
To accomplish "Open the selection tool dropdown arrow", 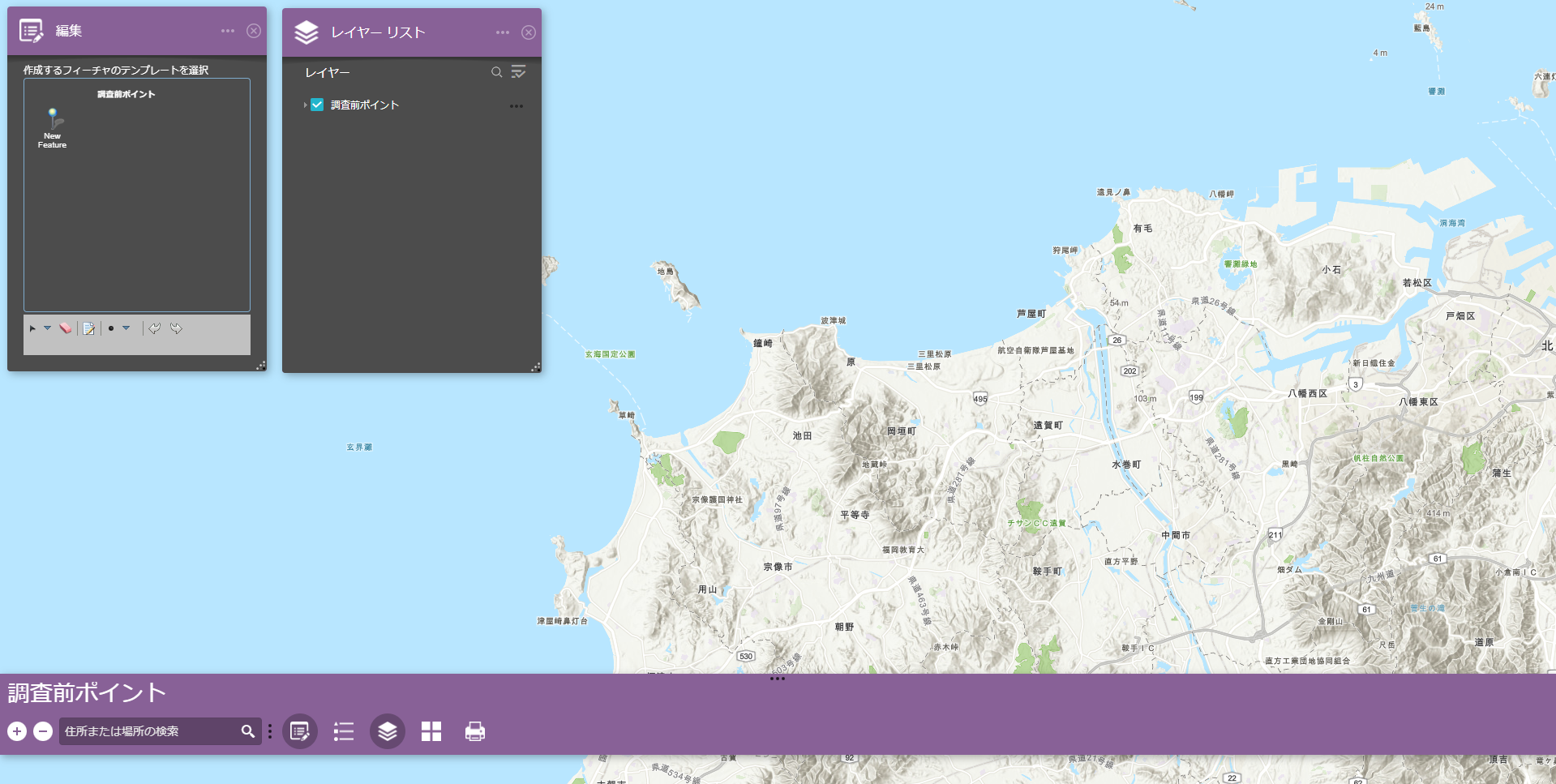I will 47,328.
